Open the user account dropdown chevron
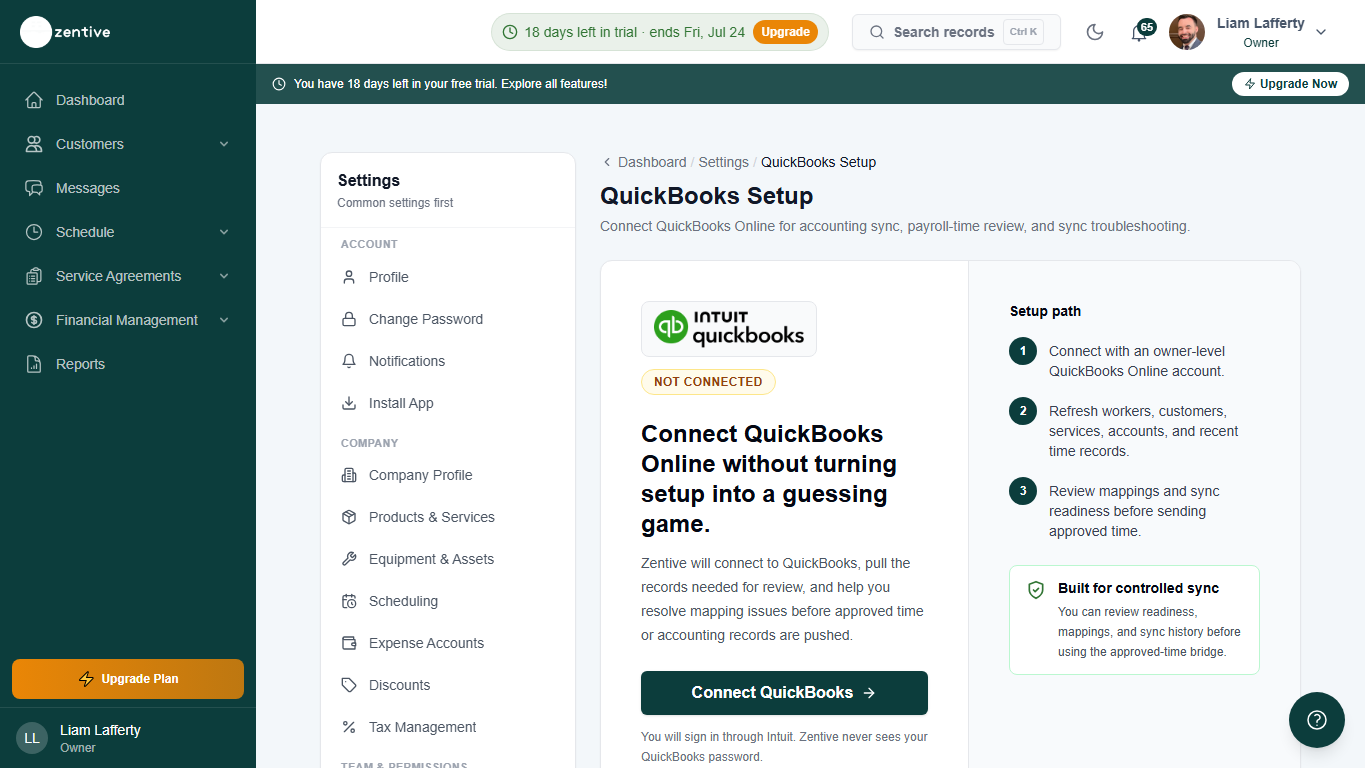1365x768 pixels. tap(1321, 32)
